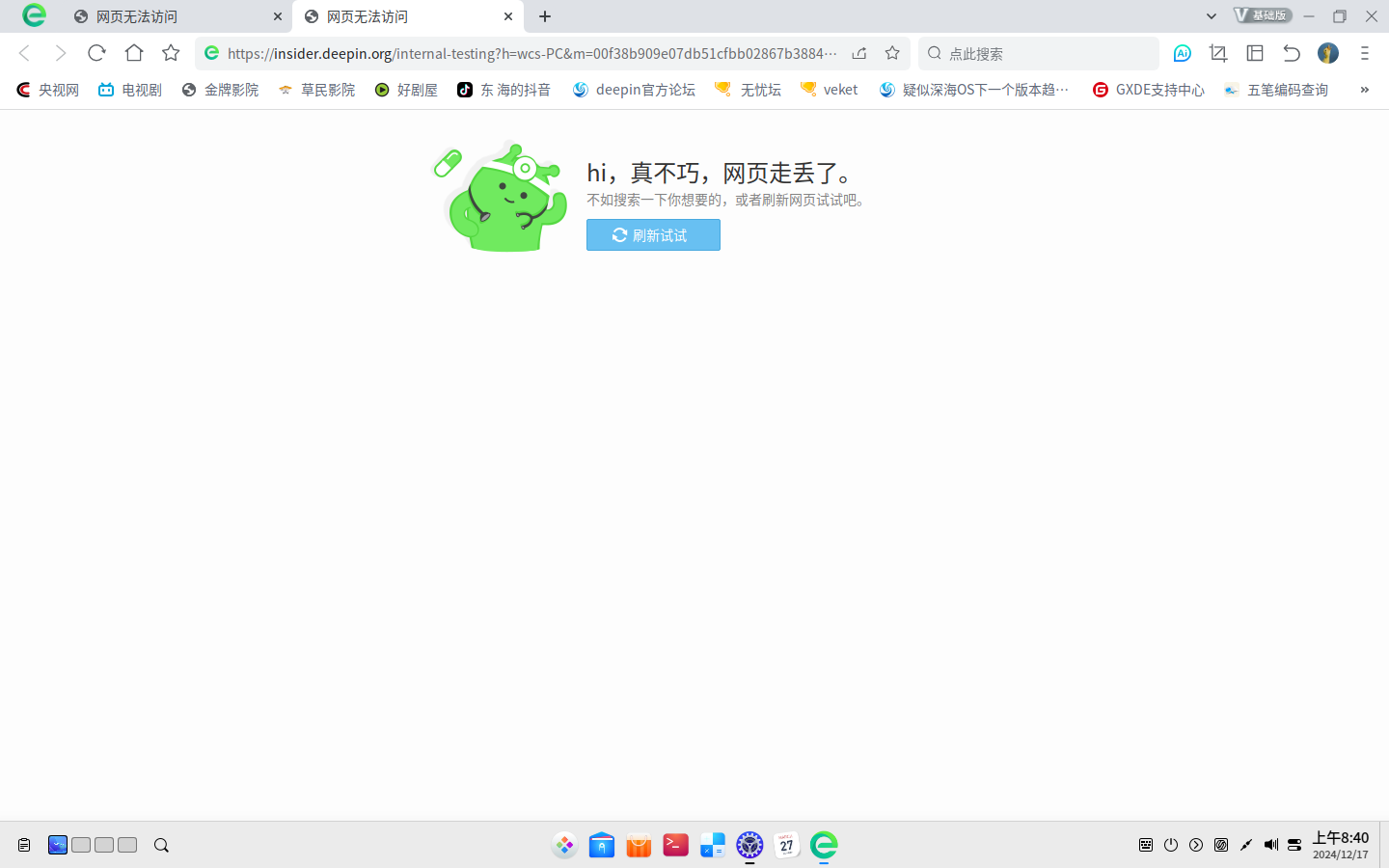Screen dimensions: 1389x868
Task: Reload the page with the toolbar refresh icon
Action: (96, 53)
